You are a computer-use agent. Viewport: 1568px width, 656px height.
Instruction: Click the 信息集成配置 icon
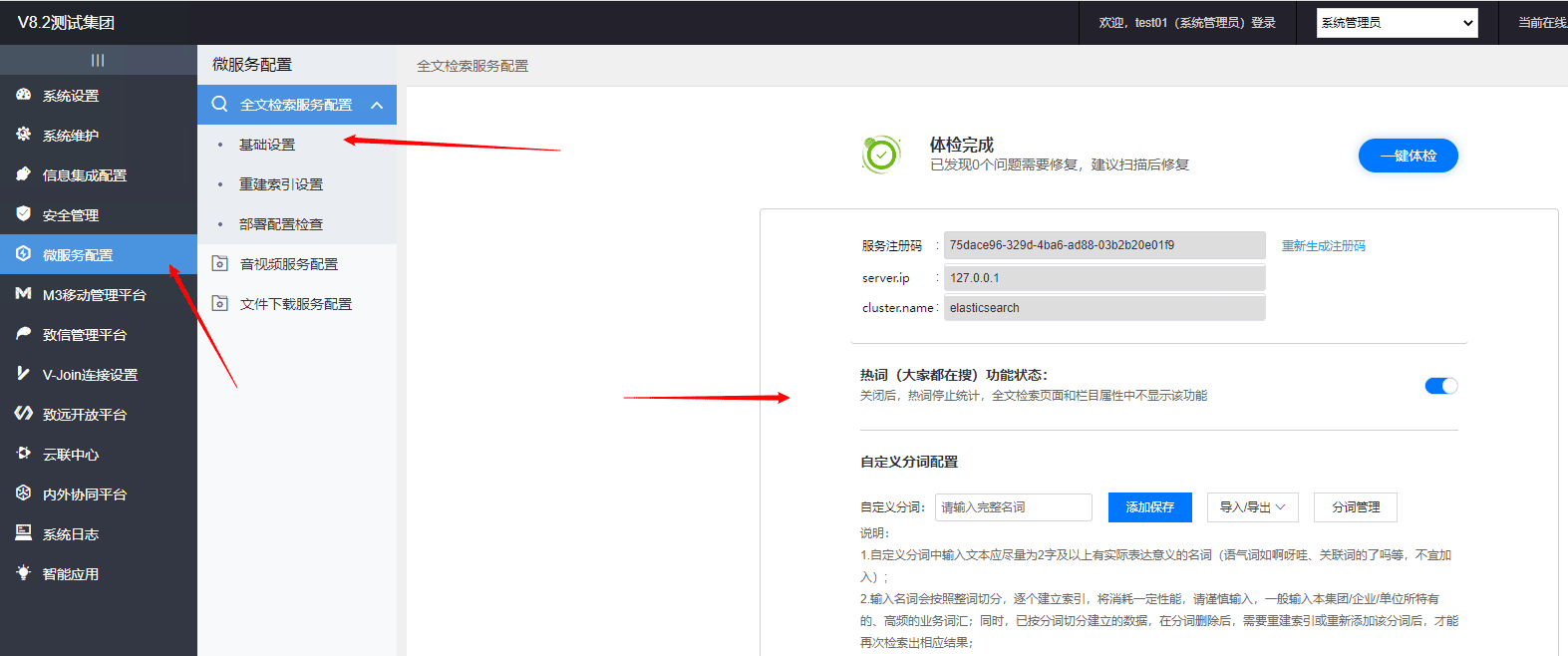pyautogui.click(x=23, y=173)
